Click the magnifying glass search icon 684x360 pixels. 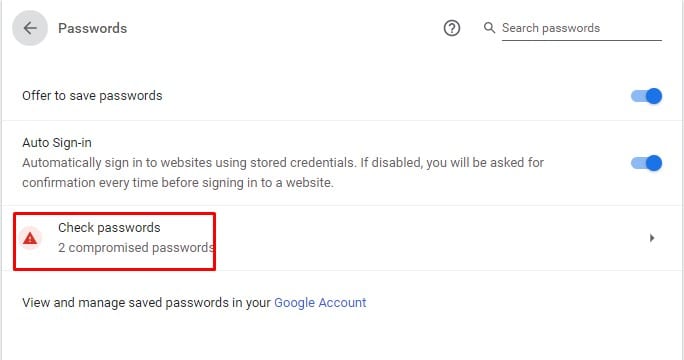[x=489, y=28]
